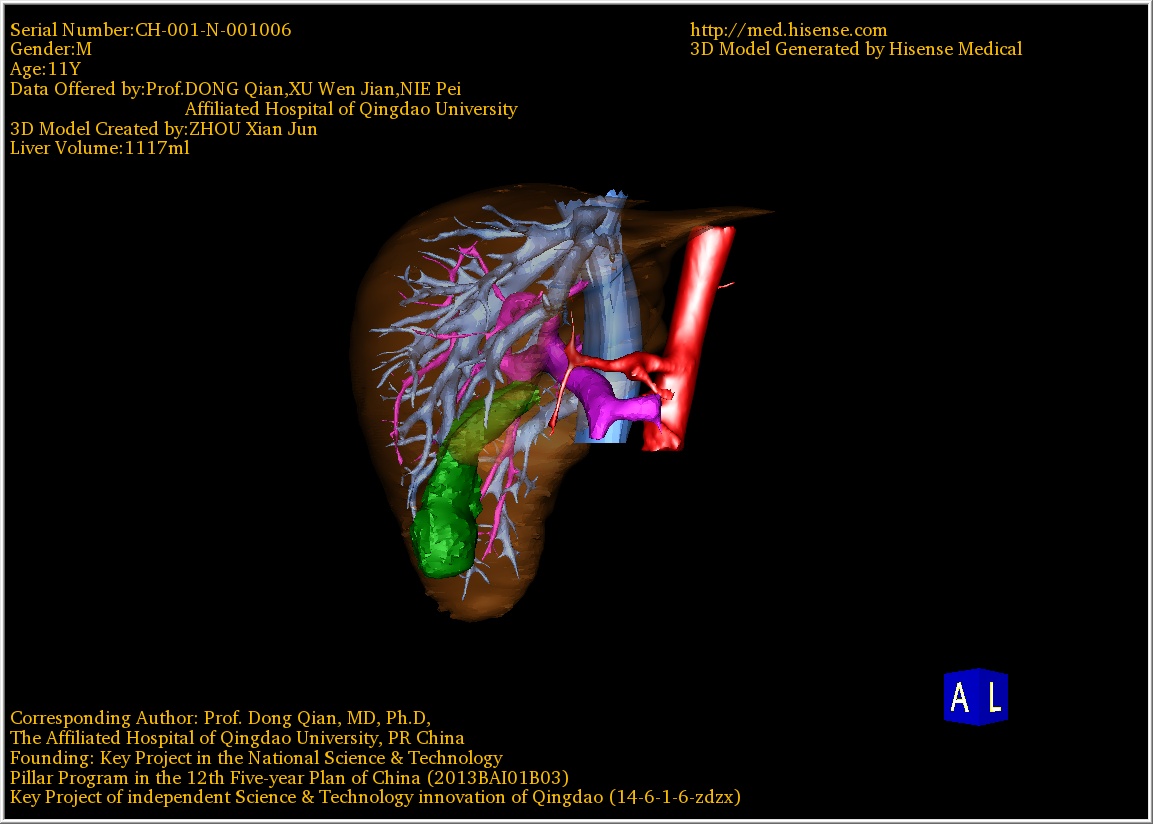Click the 'Liver Volume:1117ml' text
Image resolution: width=1153 pixels, height=824 pixels.
(x=99, y=148)
